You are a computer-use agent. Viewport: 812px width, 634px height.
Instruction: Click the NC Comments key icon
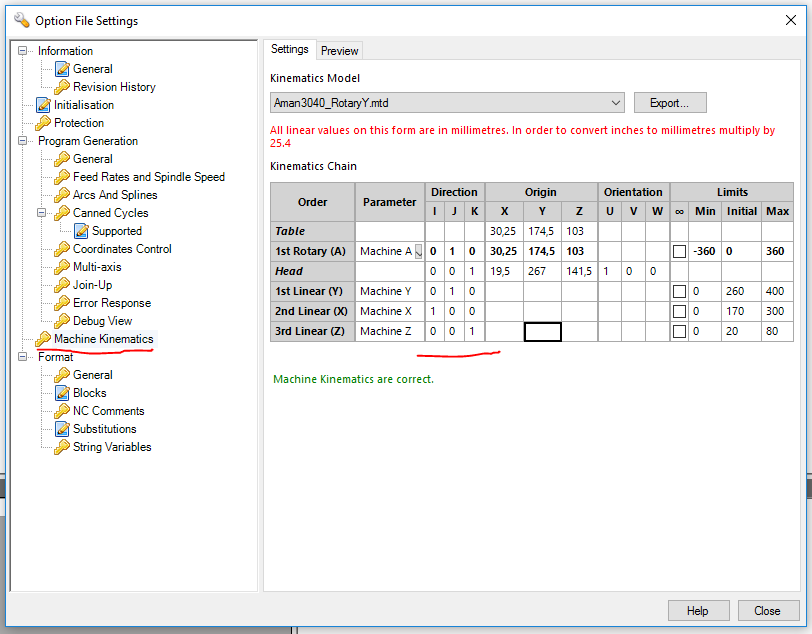(x=62, y=411)
